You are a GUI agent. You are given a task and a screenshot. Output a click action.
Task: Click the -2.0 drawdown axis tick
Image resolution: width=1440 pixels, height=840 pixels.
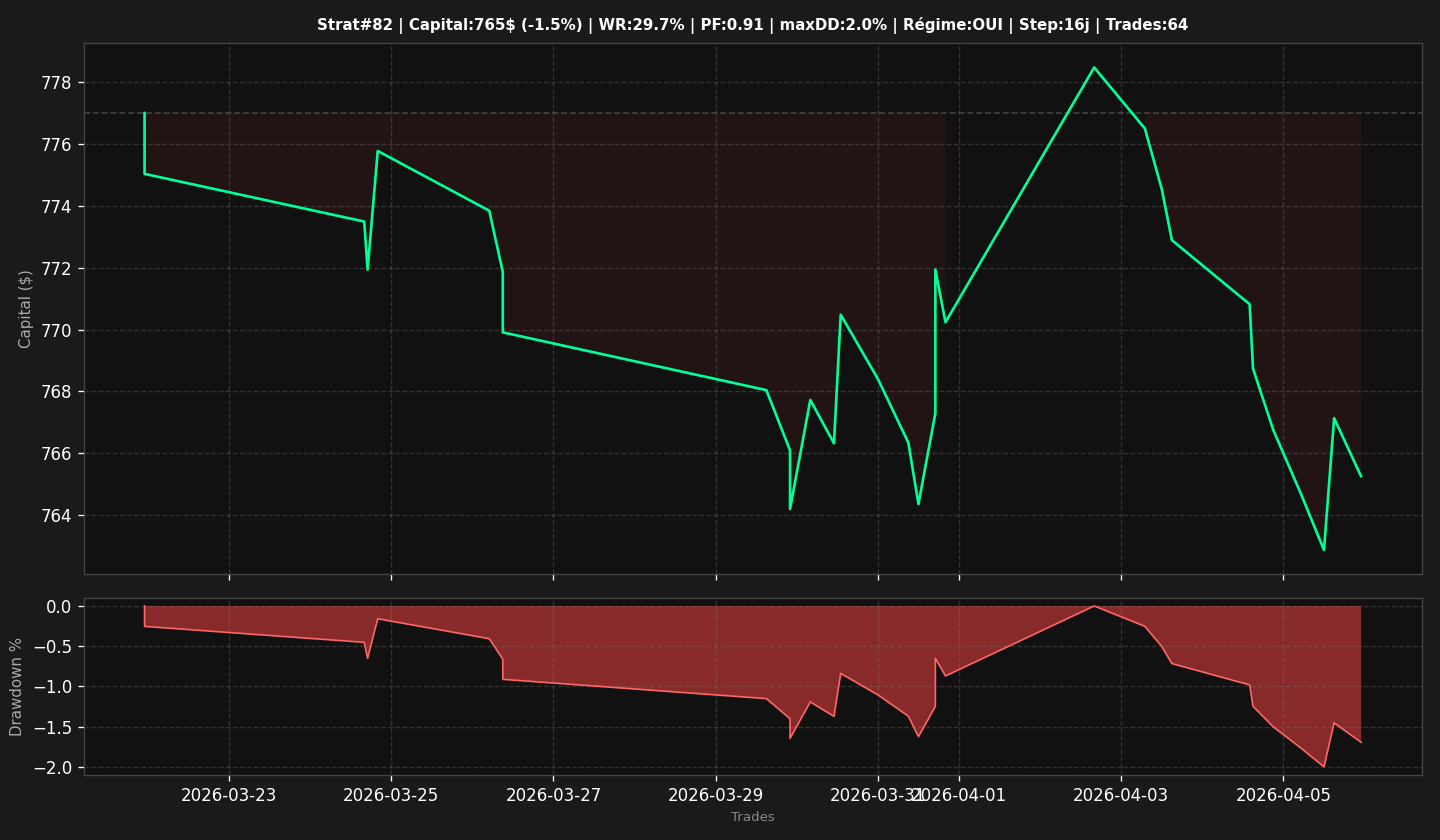53,768
